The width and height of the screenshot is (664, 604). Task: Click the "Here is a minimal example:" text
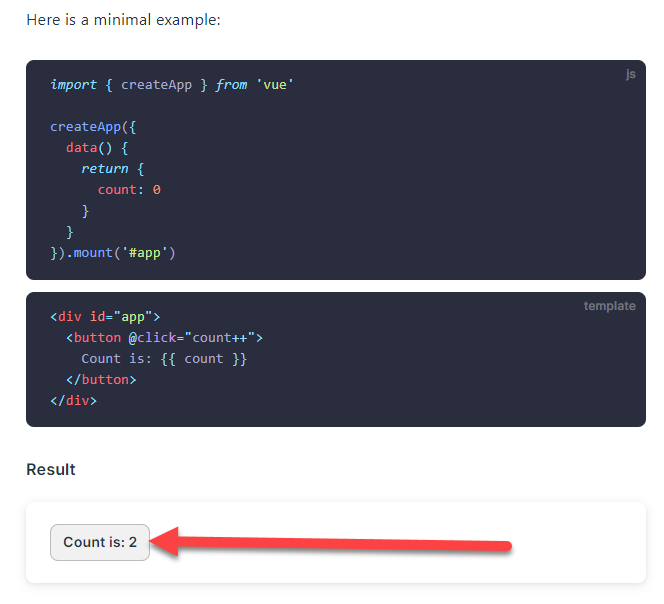point(124,20)
